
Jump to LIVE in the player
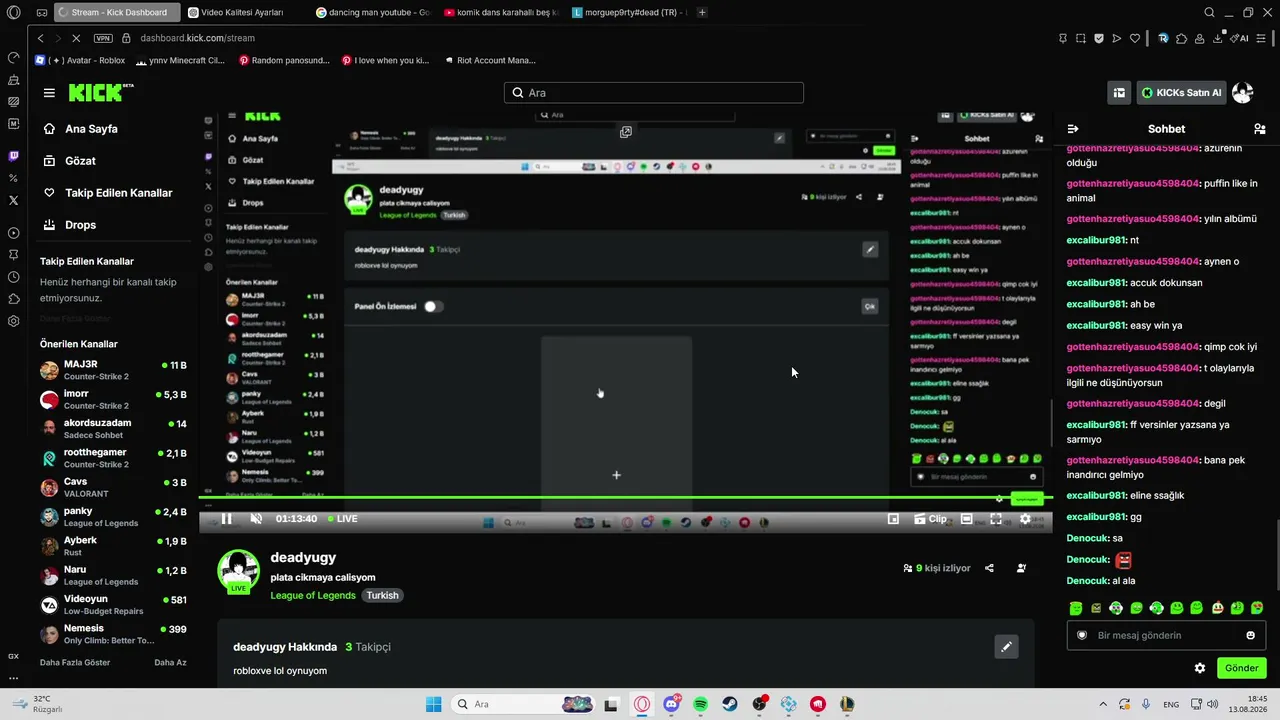pos(342,519)
